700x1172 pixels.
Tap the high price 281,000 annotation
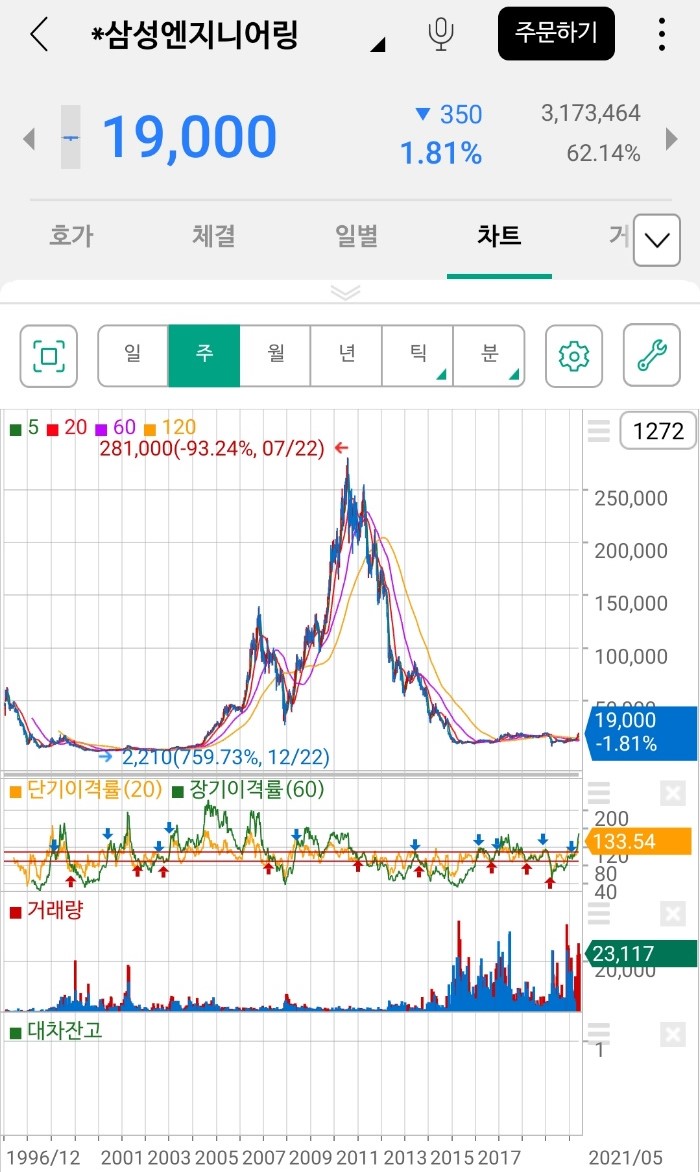[x=212, y=448]
